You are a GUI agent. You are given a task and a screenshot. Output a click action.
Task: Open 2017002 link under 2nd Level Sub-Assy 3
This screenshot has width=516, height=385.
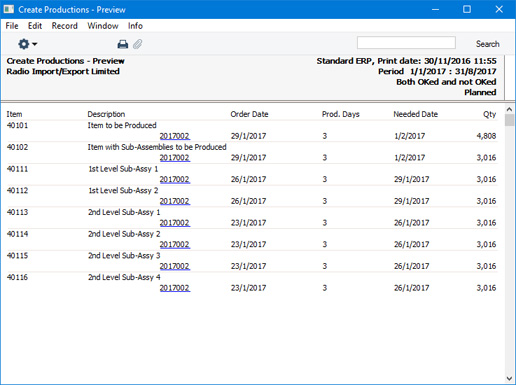[x=175, y=266]
